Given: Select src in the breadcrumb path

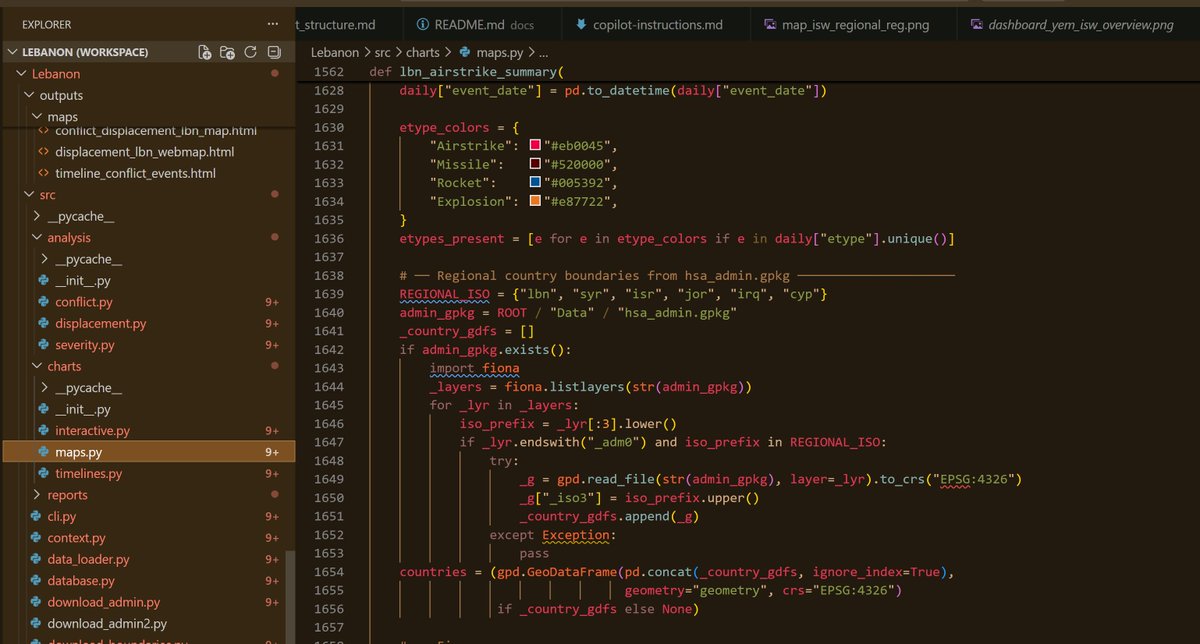Looking at the screenshot, I should click(383, 52).
